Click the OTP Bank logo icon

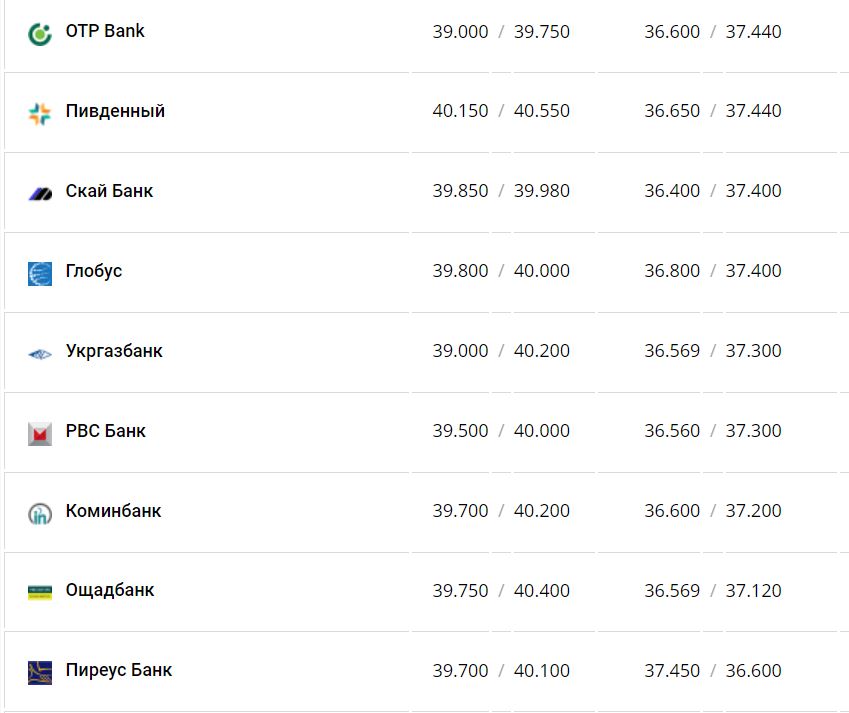[x=40, y=34]
